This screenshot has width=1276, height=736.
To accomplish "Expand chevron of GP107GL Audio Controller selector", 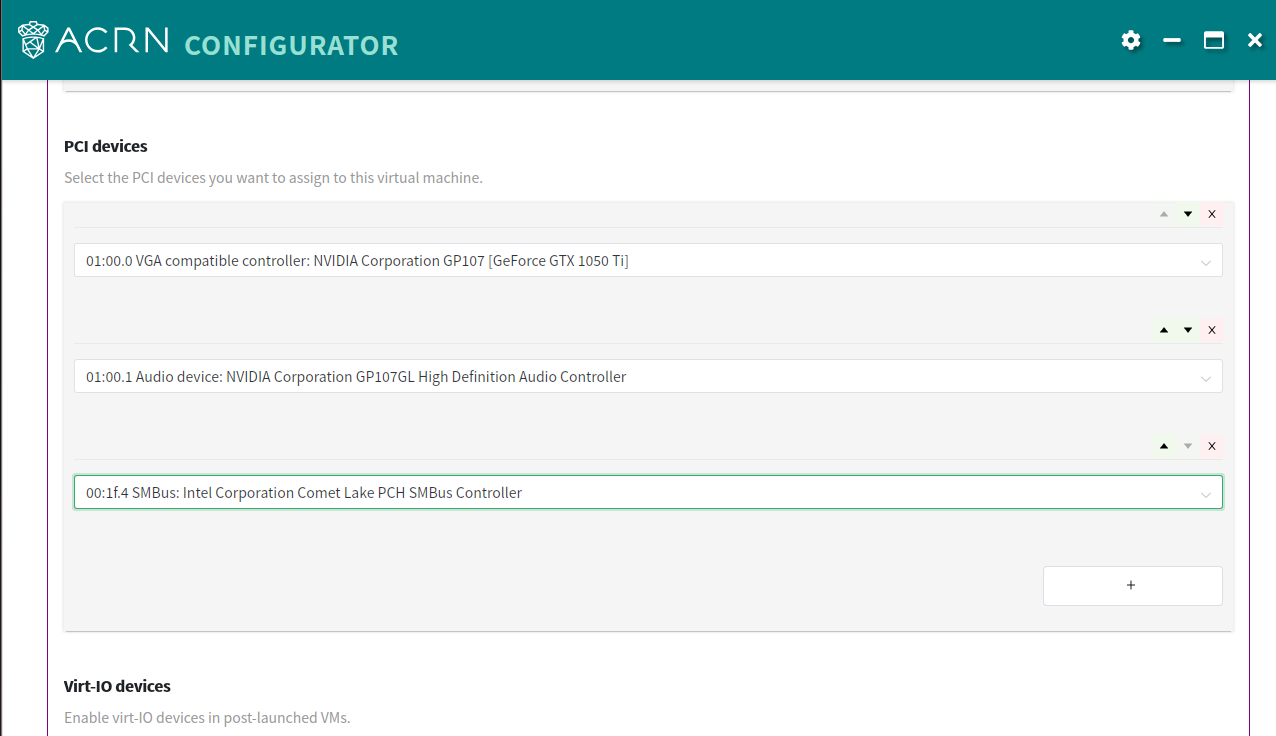I will (1206, 378).
